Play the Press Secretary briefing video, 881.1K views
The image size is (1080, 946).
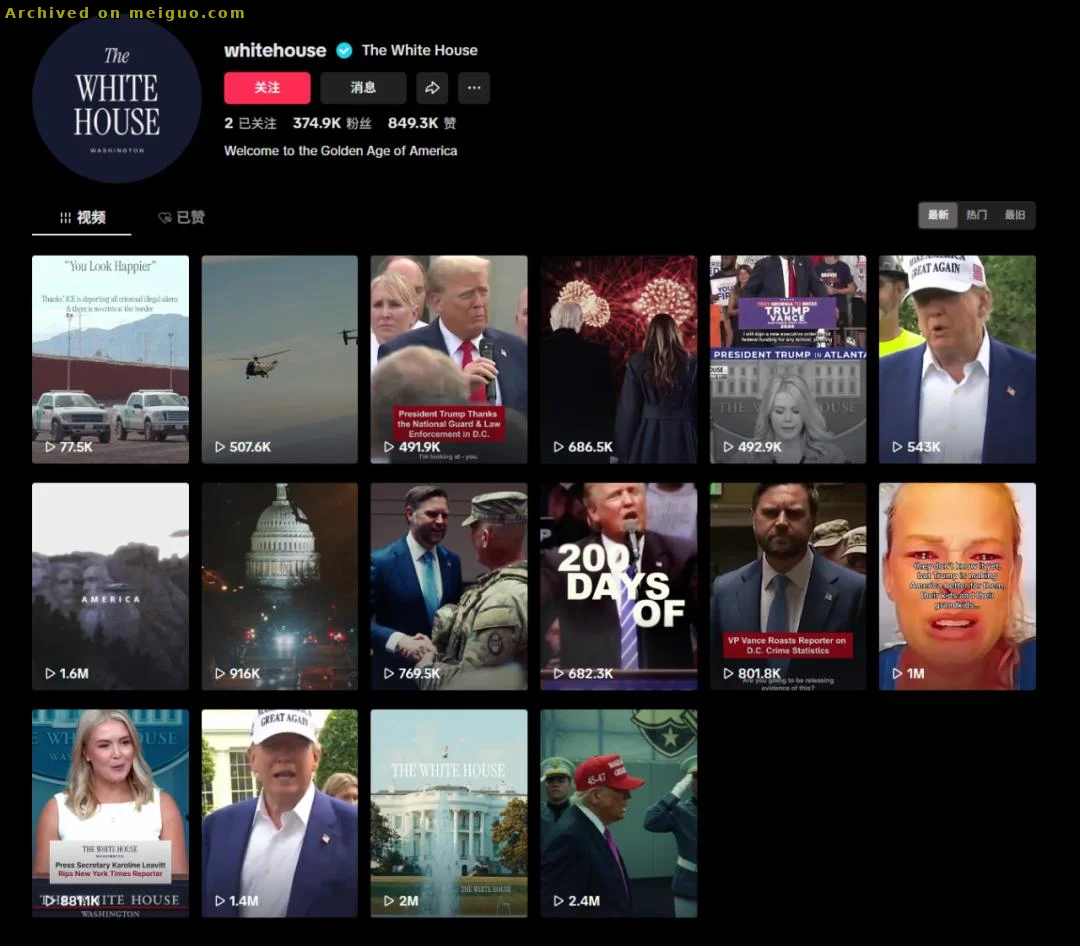(x=110, y=814)
